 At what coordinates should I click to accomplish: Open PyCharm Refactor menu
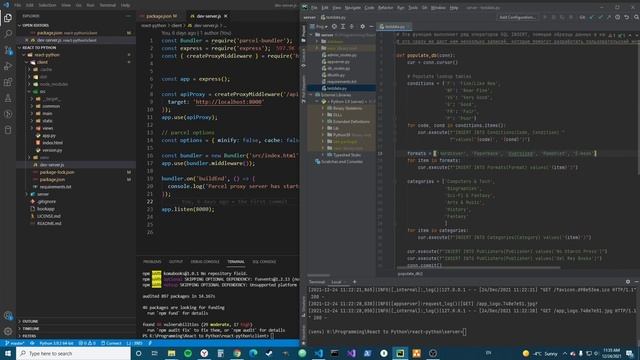coord(385,7)
